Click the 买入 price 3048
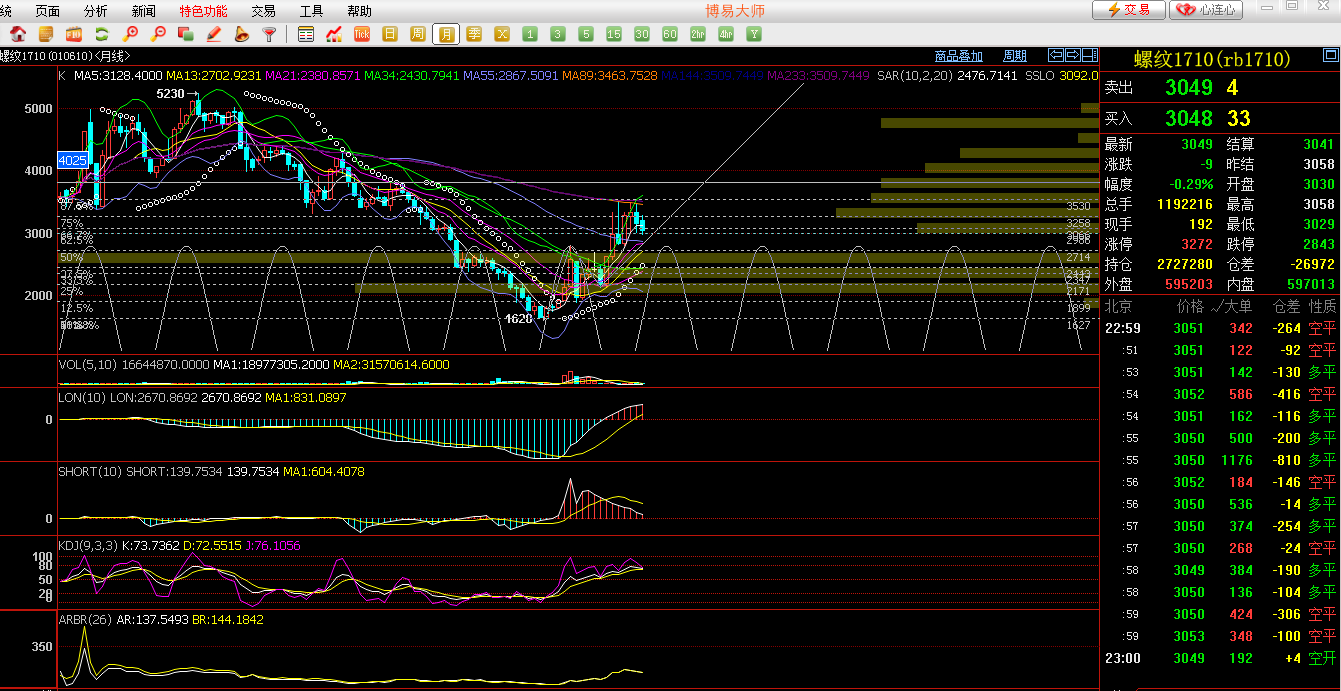The image size is (1341, 691). (x=1189, y=118)
